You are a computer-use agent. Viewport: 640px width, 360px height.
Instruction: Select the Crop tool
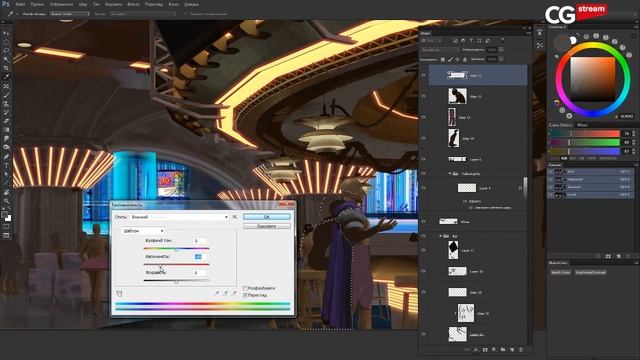6,68
